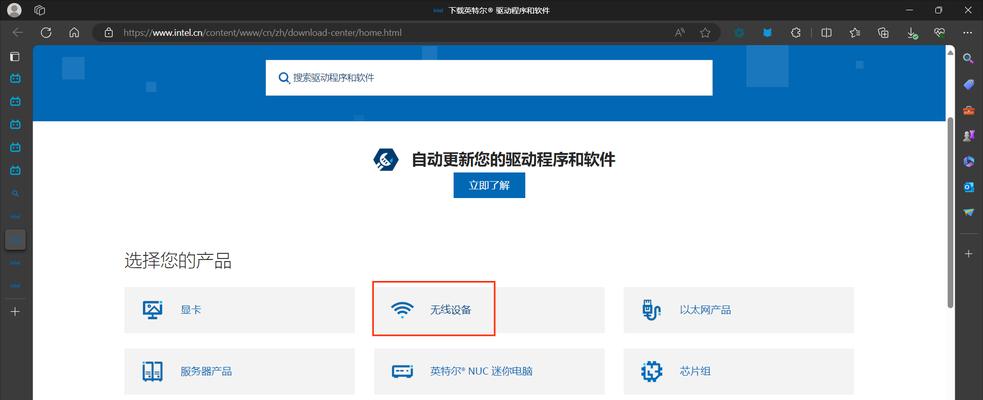The height and width of the screenshot is (400, 983).
Task: Customize sidebar with the plus icon
Action: click(x=968, y=253)
